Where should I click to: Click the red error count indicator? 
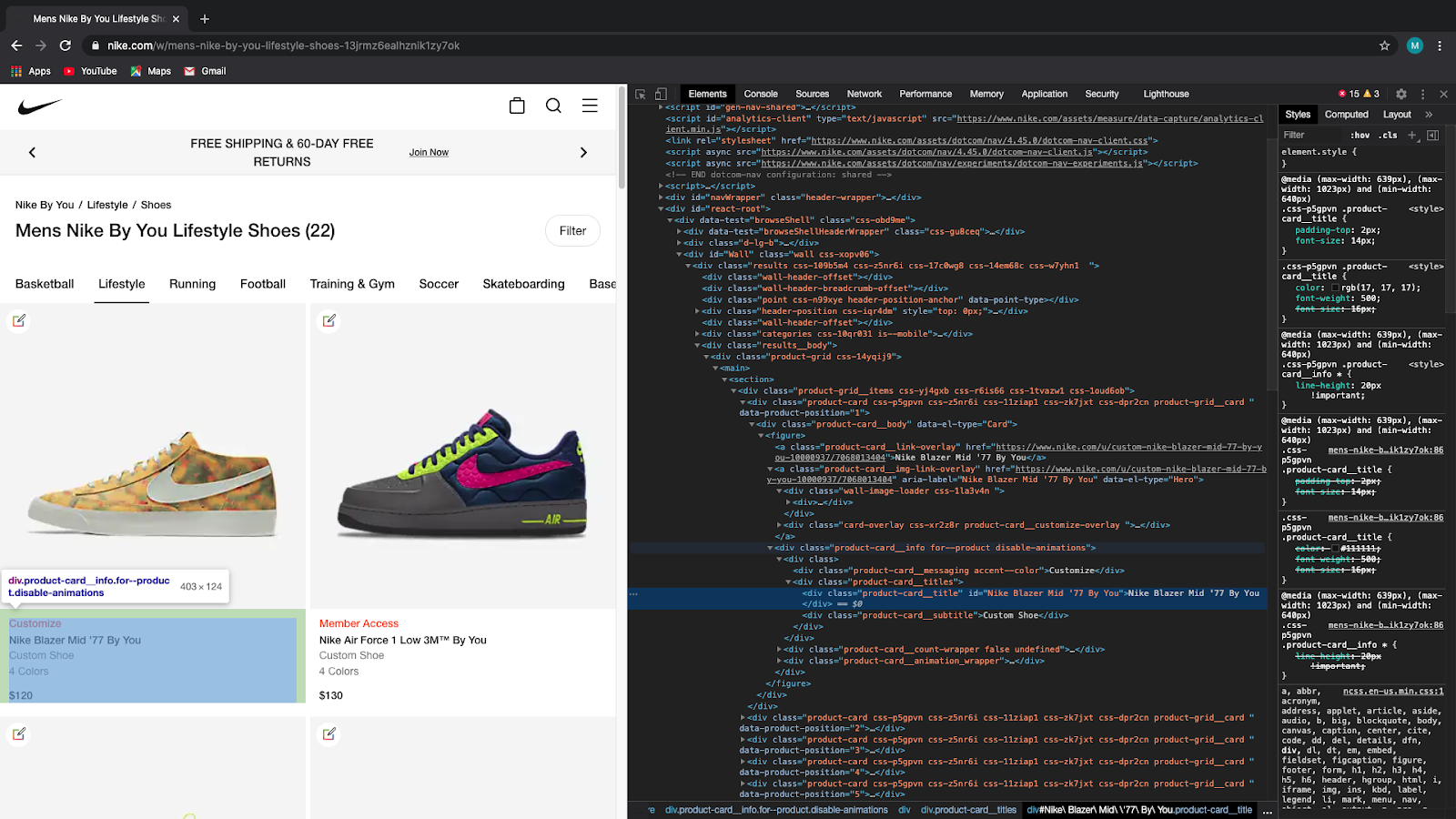tap(1349, 94)
